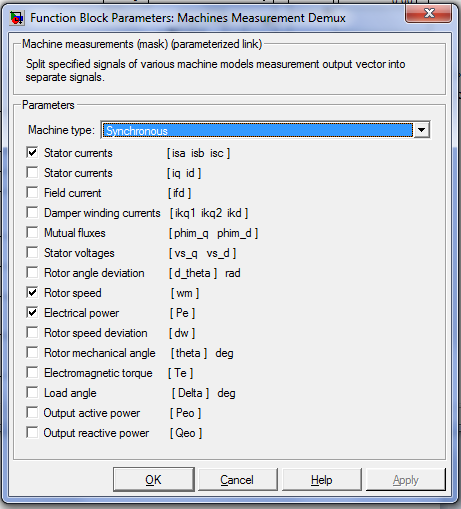Image resolution: width=461 pixels, height=509 pixels.
Task: Enable Stator voltages vs_q vs_d
Action: [x=32, y=253]
